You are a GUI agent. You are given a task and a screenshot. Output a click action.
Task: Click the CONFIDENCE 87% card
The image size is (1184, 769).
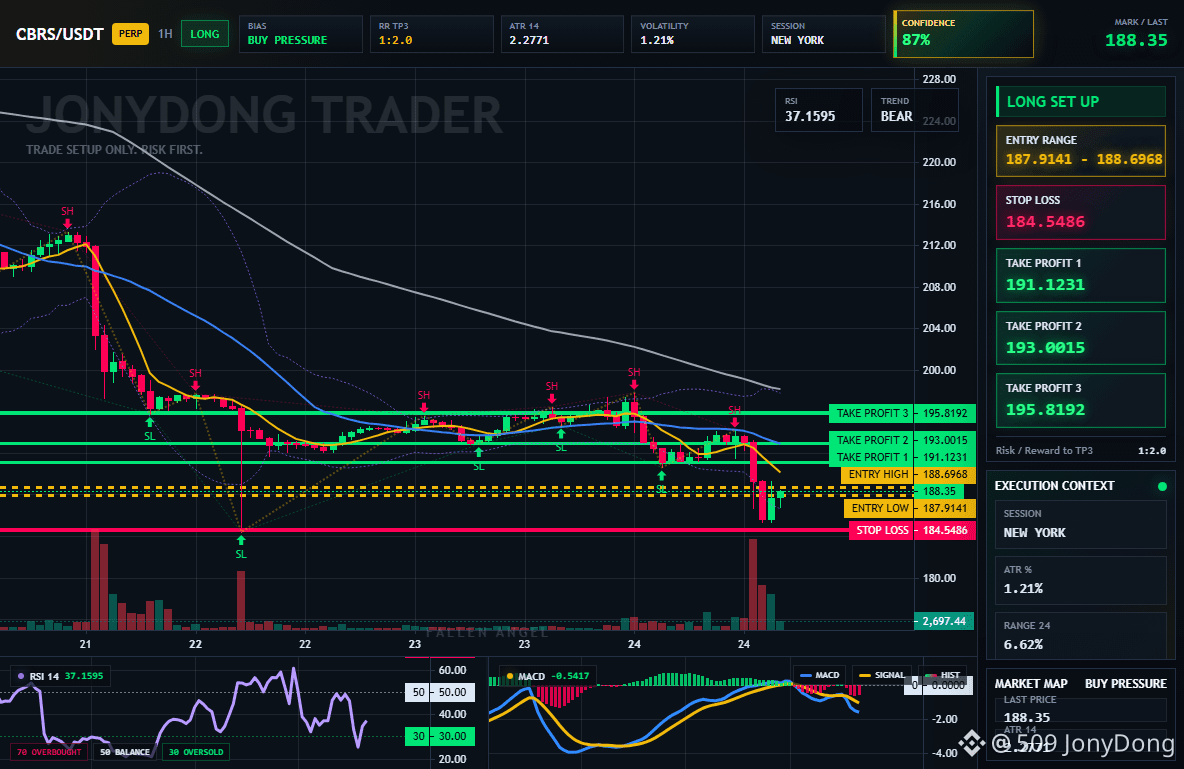click(x=964, y=34)
